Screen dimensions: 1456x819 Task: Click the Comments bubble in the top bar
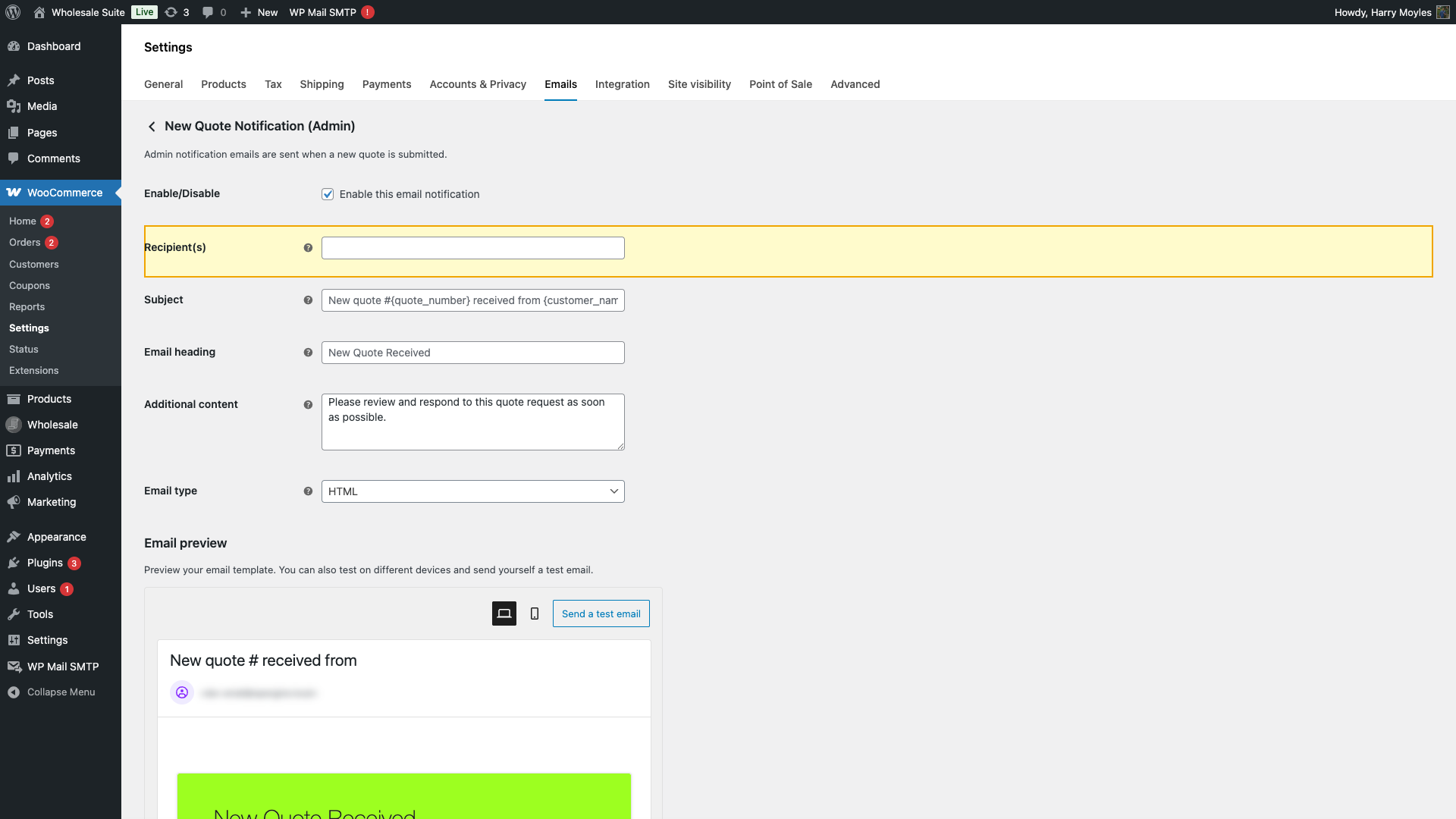click(207, 12)
